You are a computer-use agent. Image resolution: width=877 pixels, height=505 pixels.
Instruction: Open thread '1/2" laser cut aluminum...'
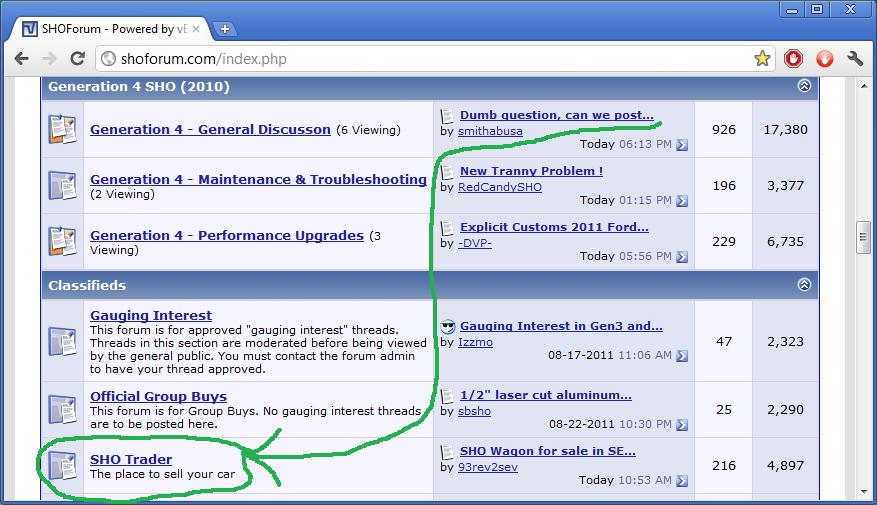[x=546, y=395]
